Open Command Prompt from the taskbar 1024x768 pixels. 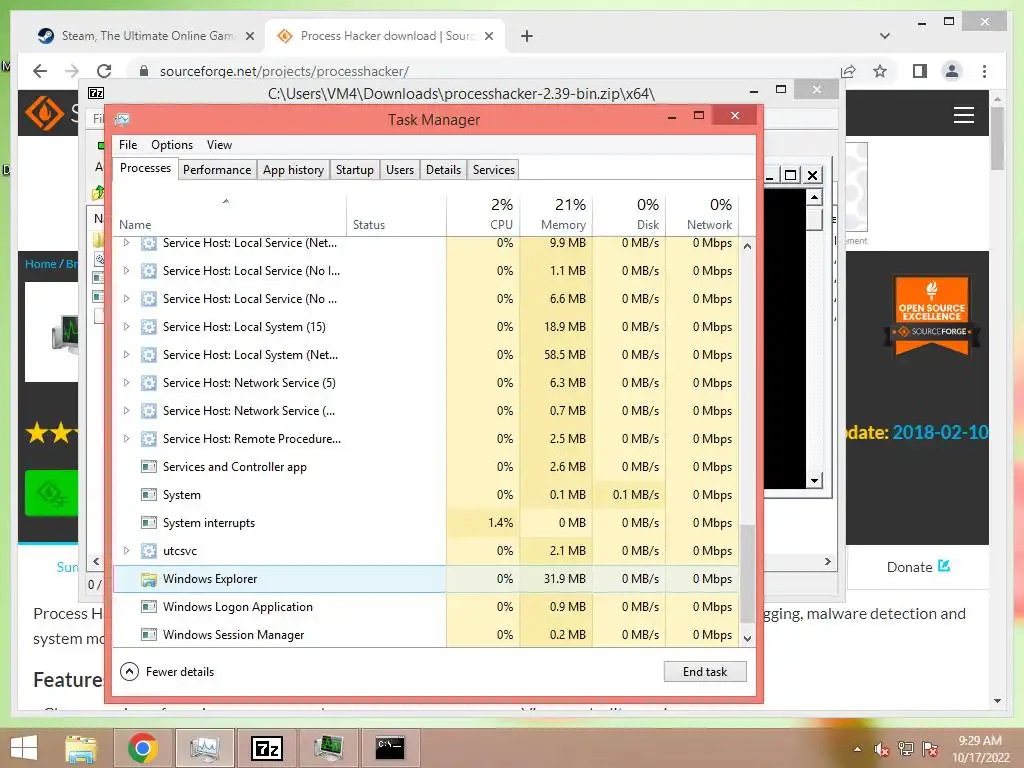coord(390,748)
